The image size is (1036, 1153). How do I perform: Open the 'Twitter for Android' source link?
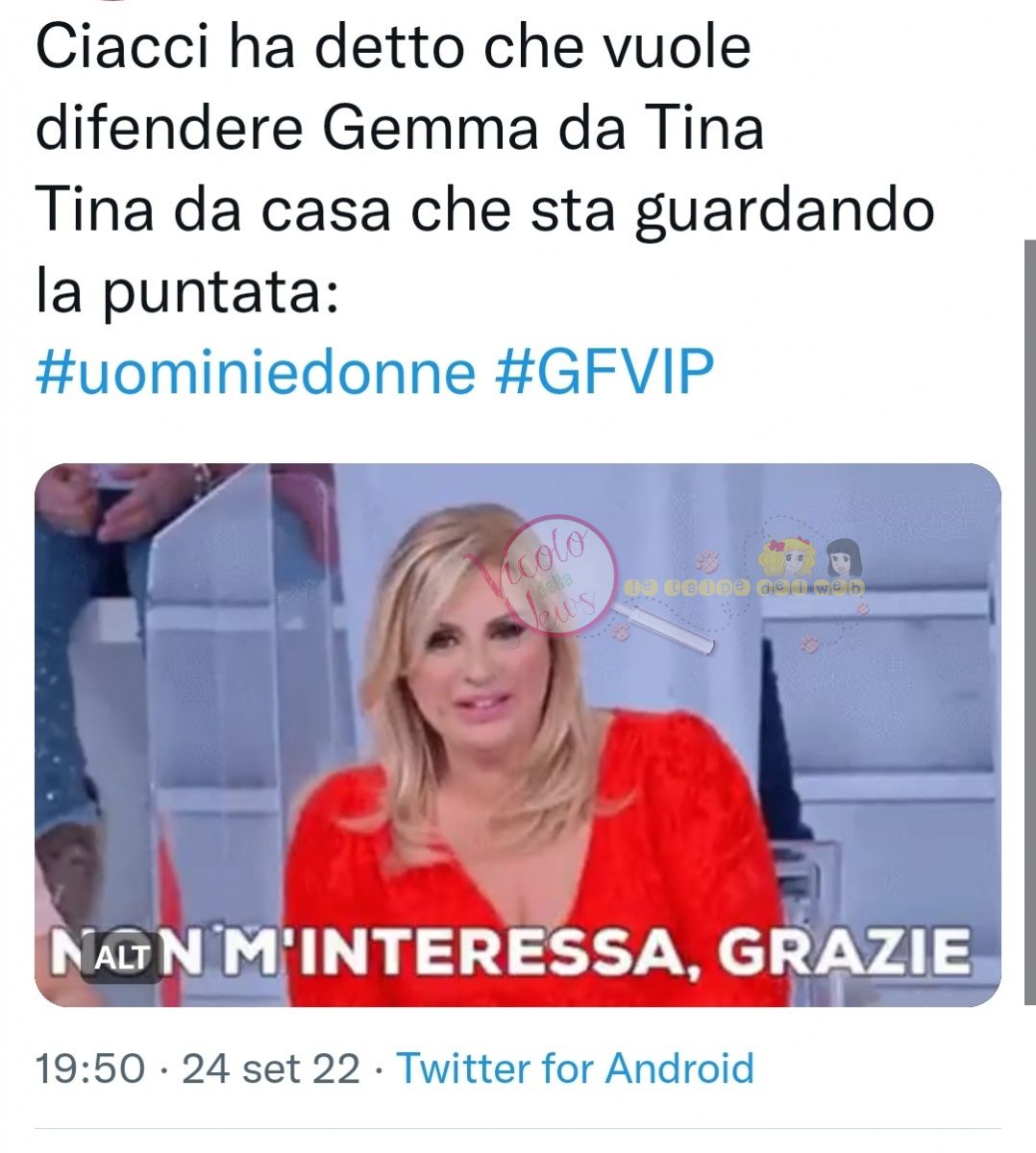pos(576,1068)
